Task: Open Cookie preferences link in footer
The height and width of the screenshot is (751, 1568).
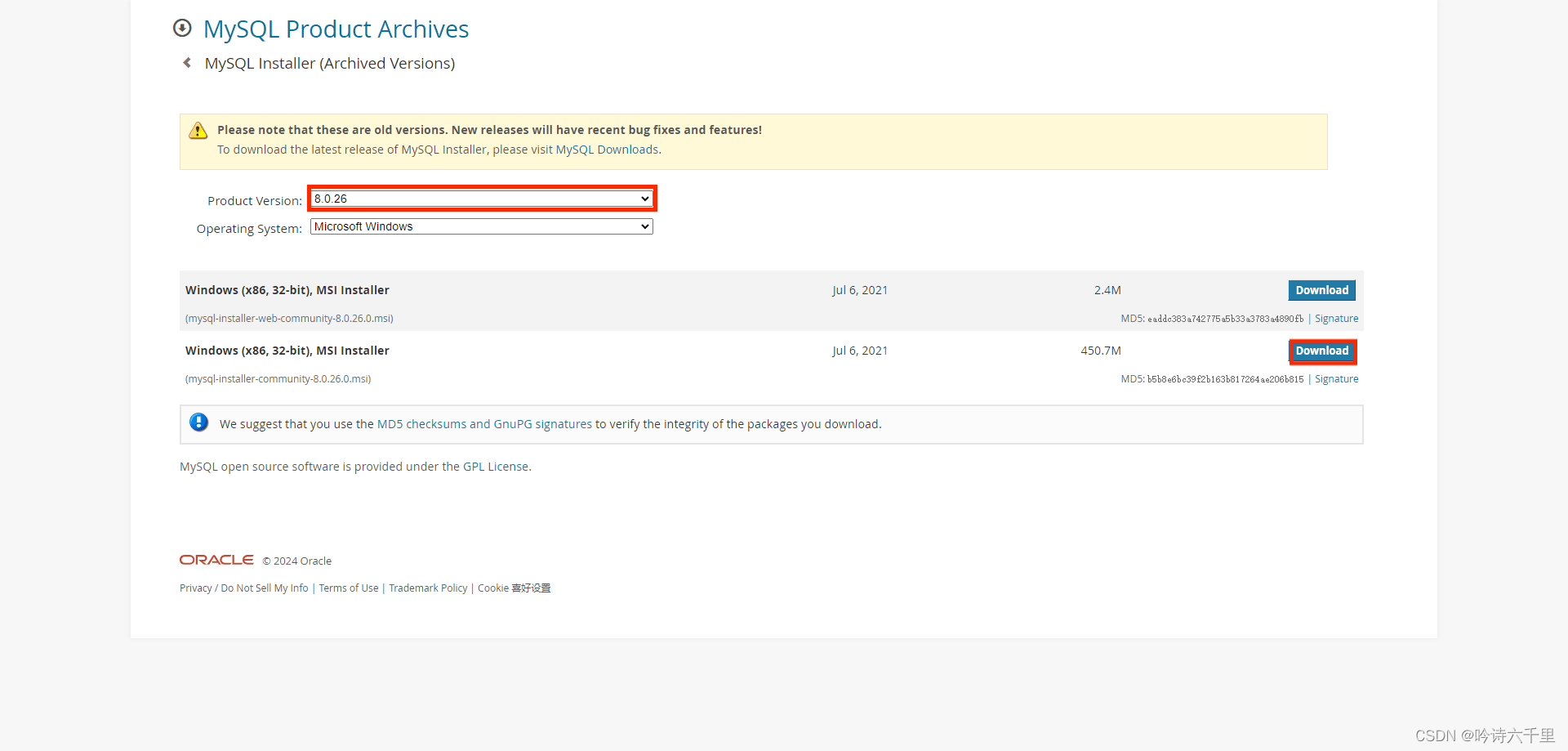Action: (x=514, y=588)
